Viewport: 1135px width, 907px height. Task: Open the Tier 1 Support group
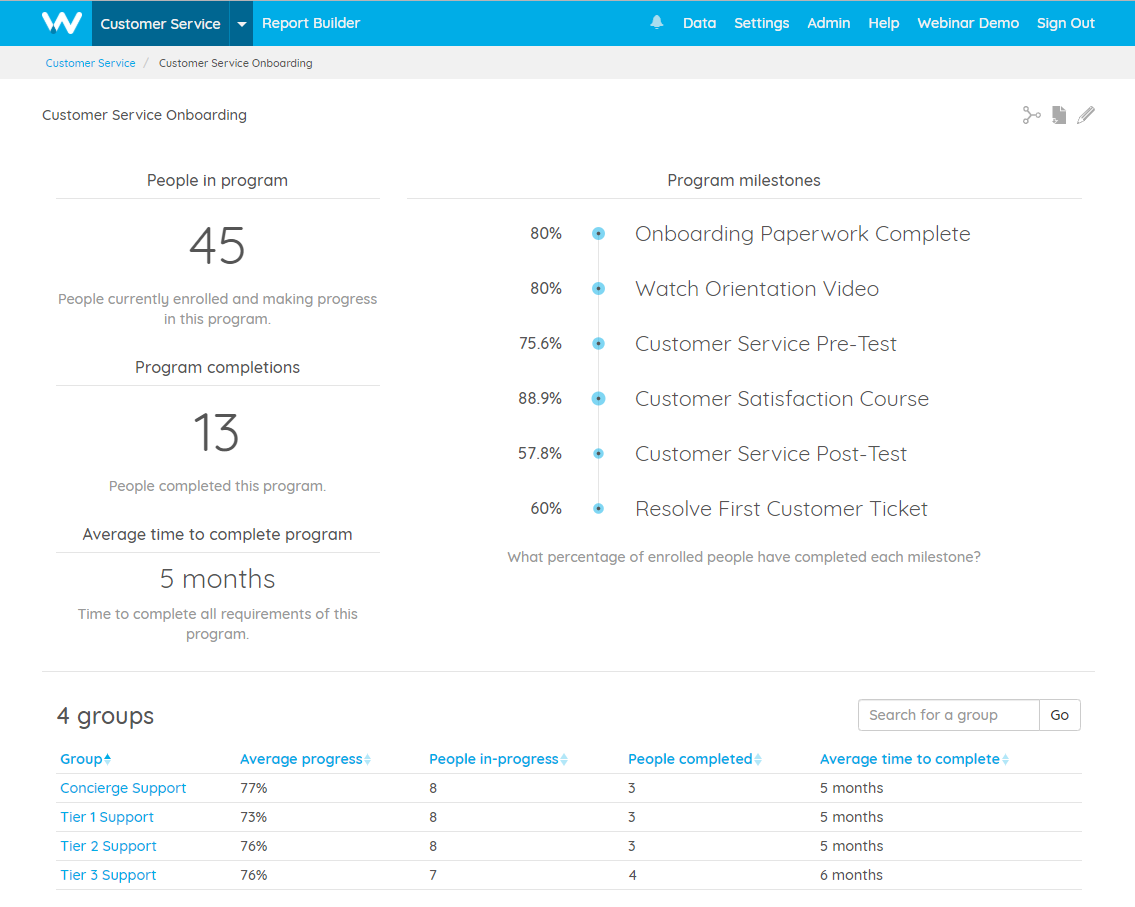click(x=107, y=816)
